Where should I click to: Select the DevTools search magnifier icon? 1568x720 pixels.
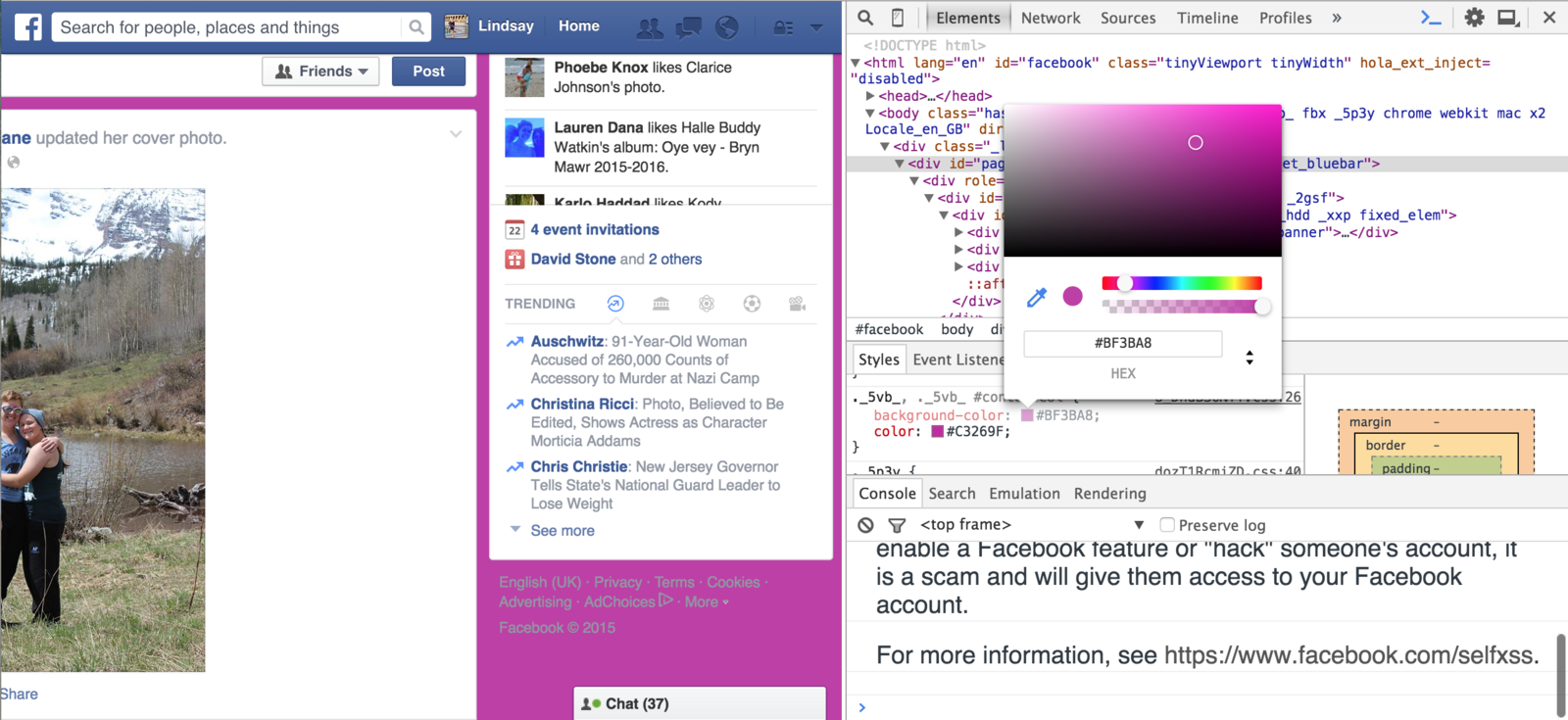[865, 17]
